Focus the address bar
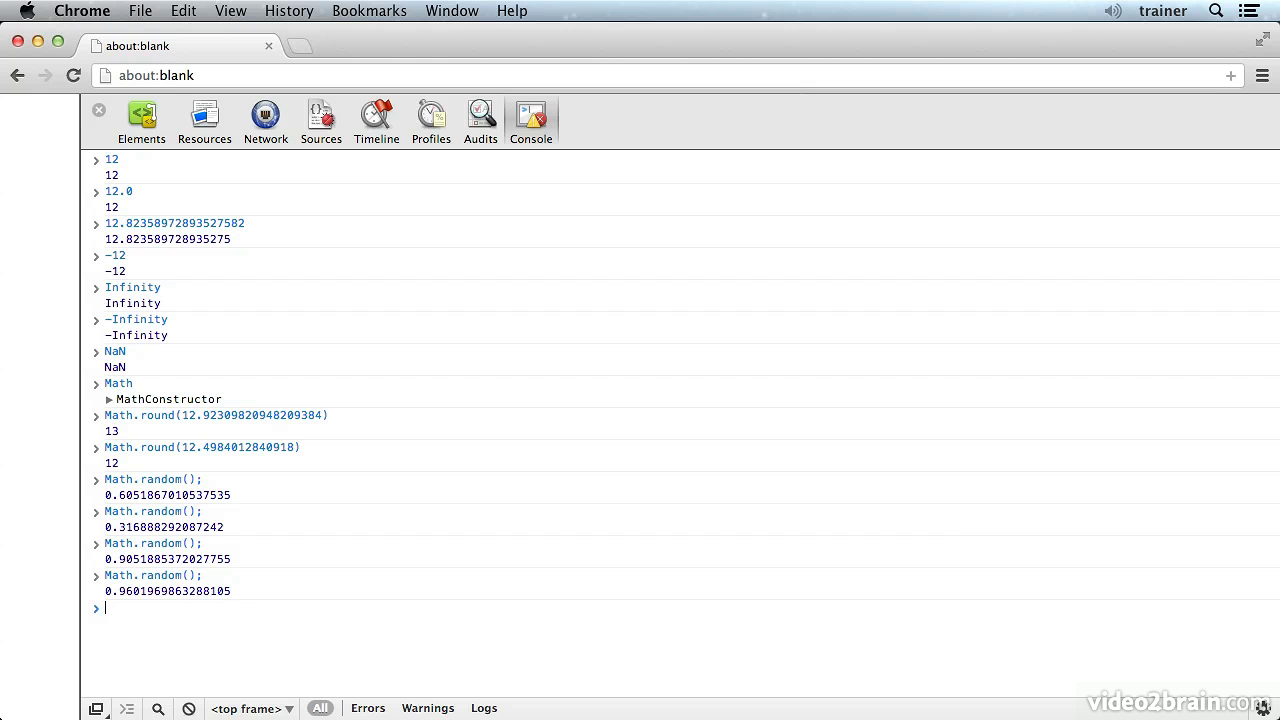The image size is (1280, 720). [668, 75]
